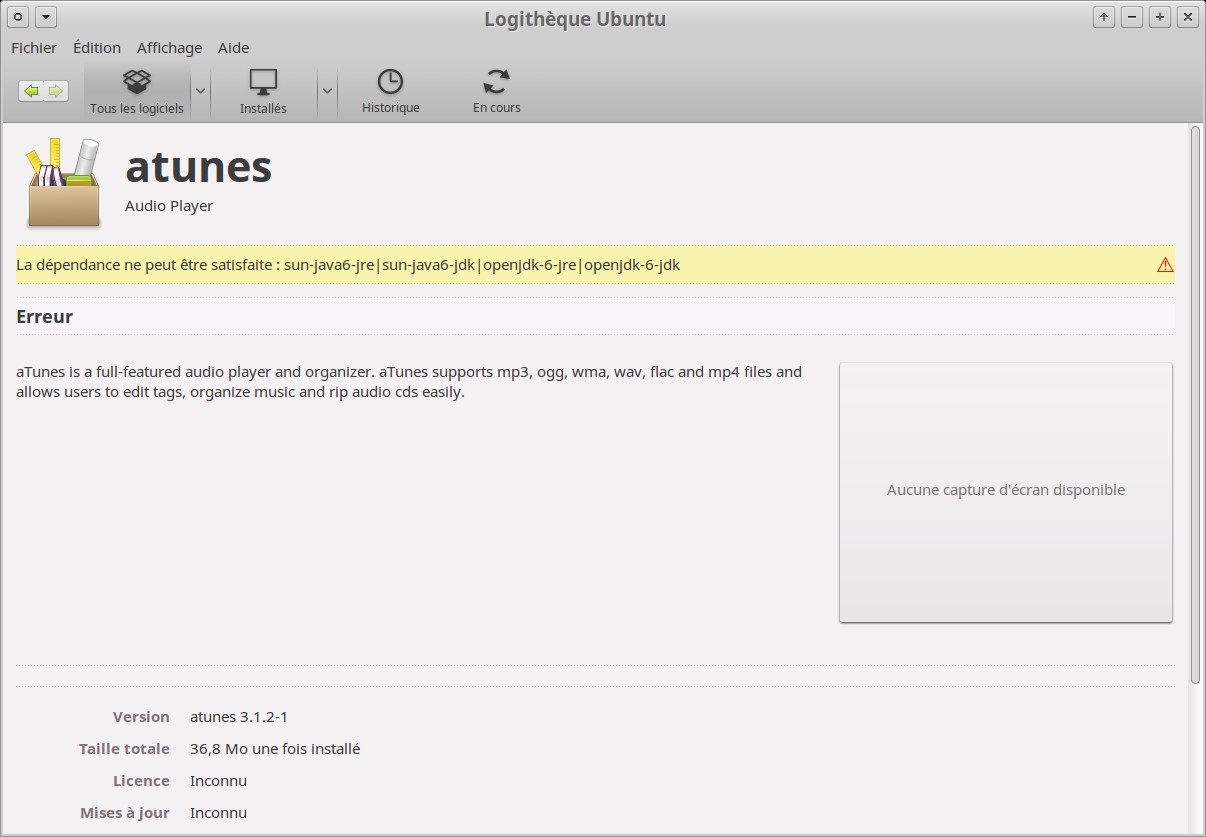Click the version value atunes 3.1.2-1
Viewport: 1206px width, 837px height.
coord(239,717)
